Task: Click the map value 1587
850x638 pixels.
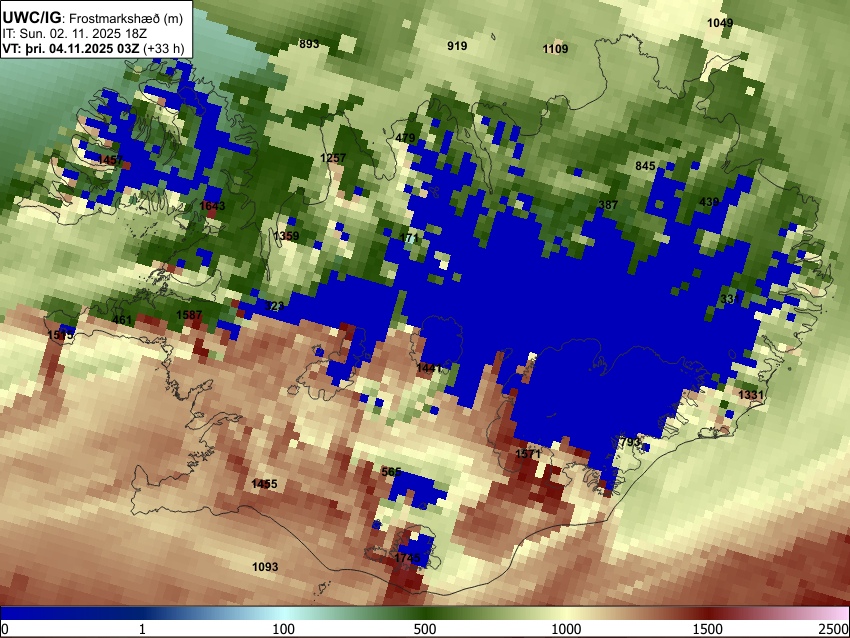Action: (189, 315)
